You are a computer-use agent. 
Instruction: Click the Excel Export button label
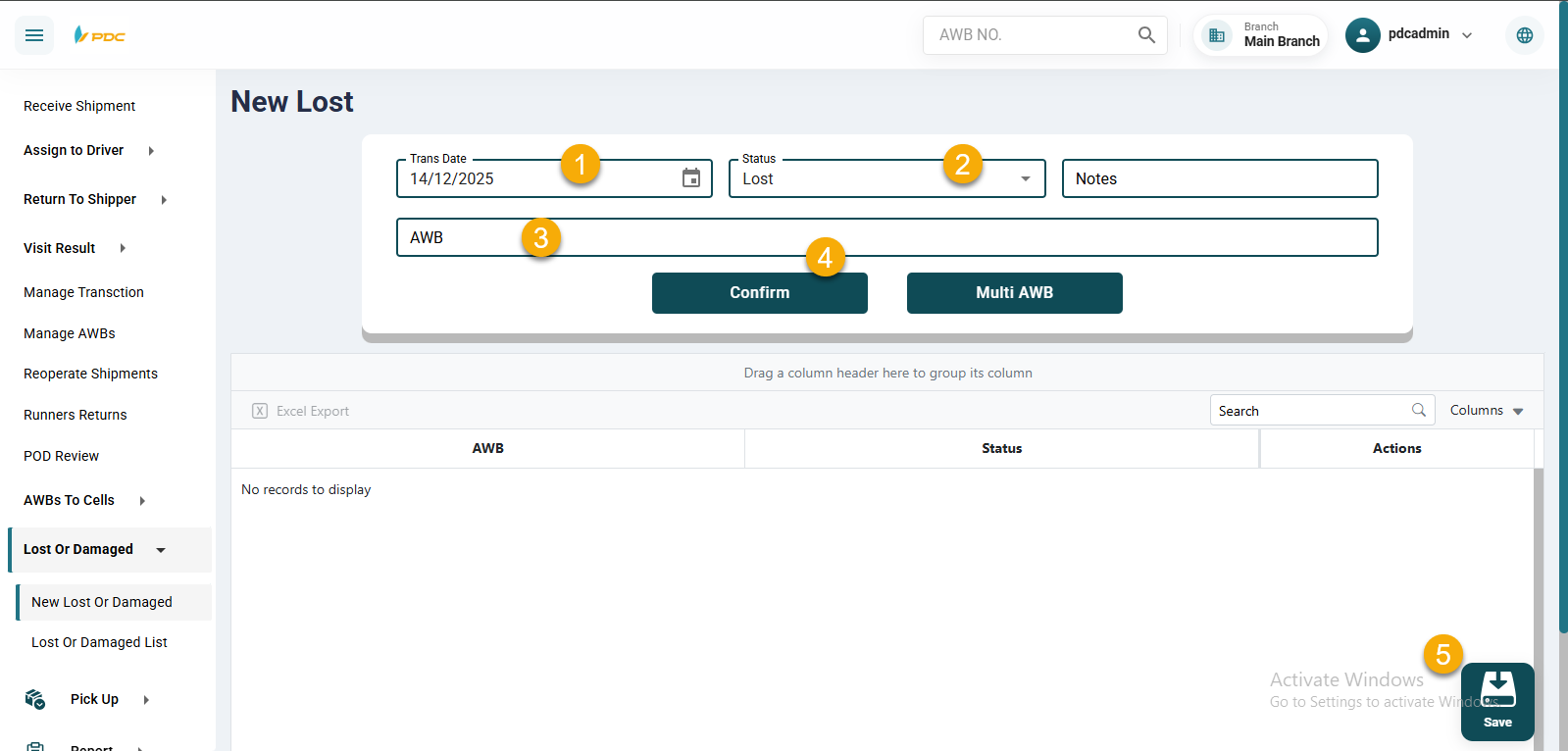click(x=313, y=411)
